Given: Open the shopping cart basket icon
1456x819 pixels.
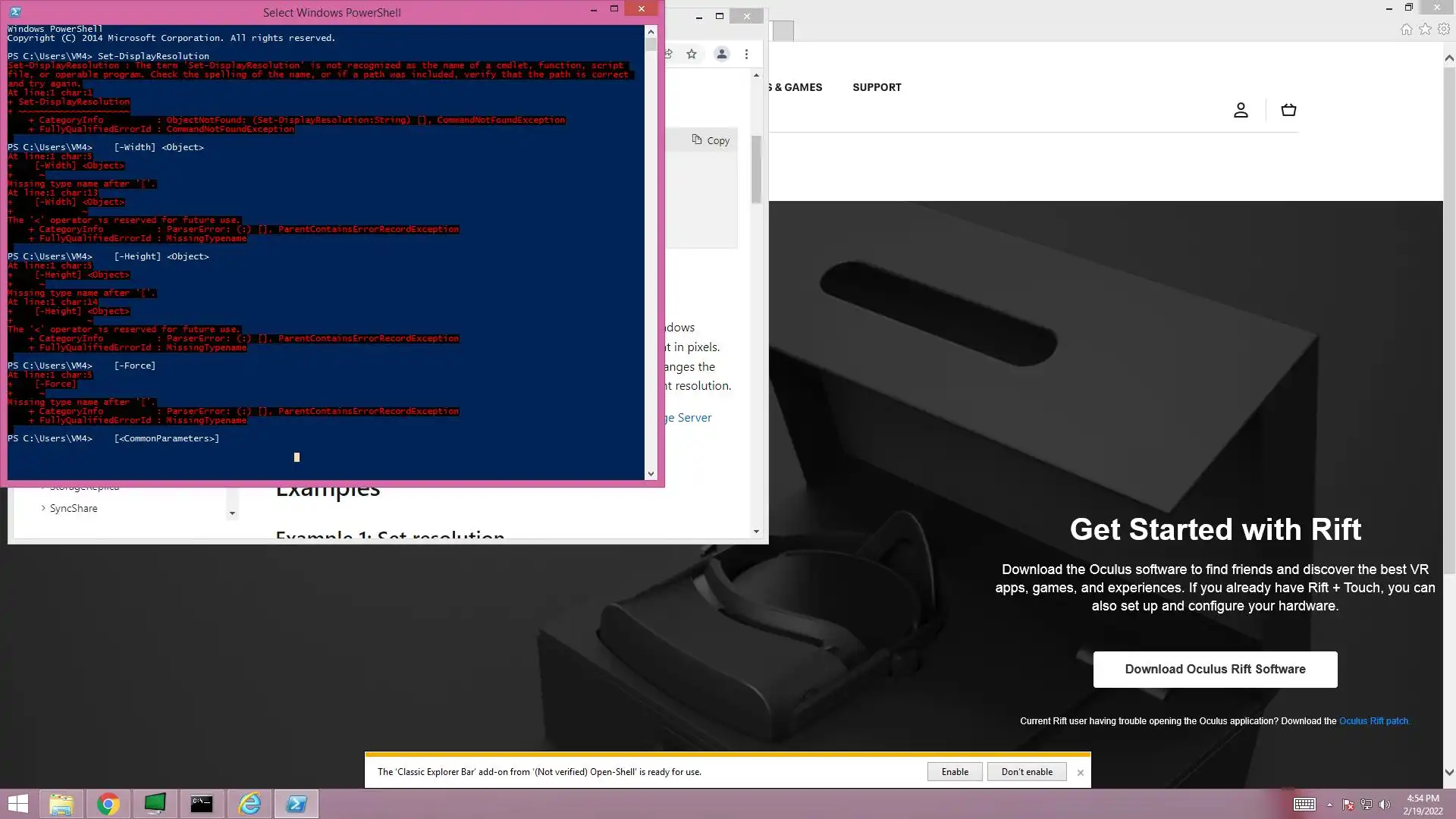Looking at the screenshot, I should pos(1288,111).
